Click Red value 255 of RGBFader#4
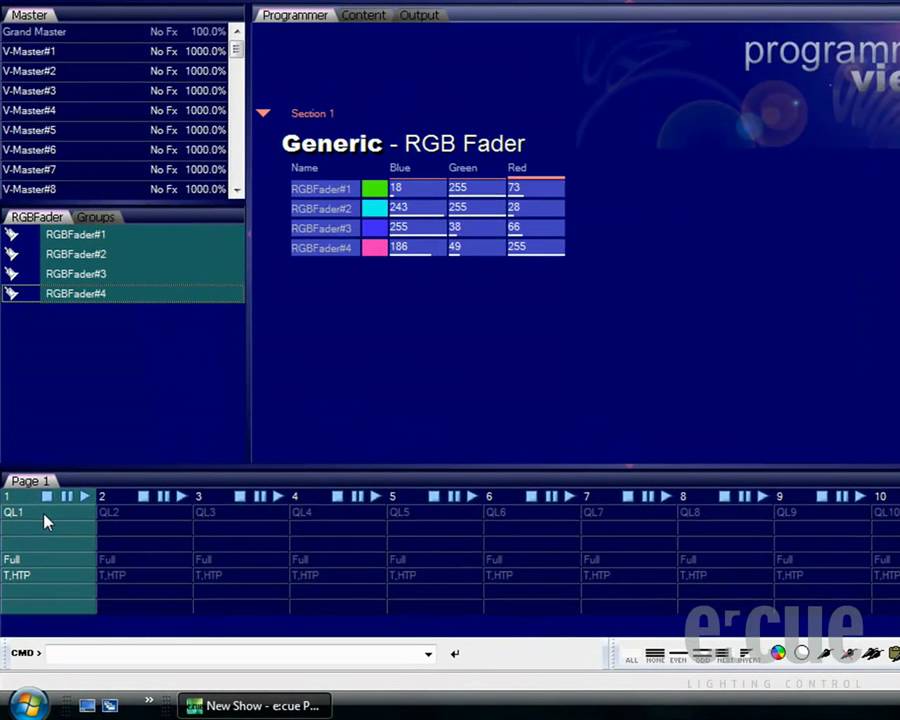900x720 pixels. click(536, 247)
